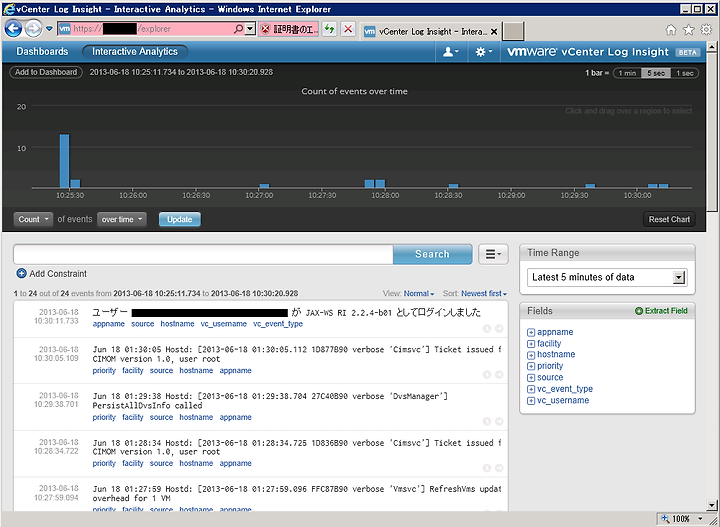Viewport: 720px width, 527px height.
Task: Click the certificate error shield icon
Action: (265, 29)
